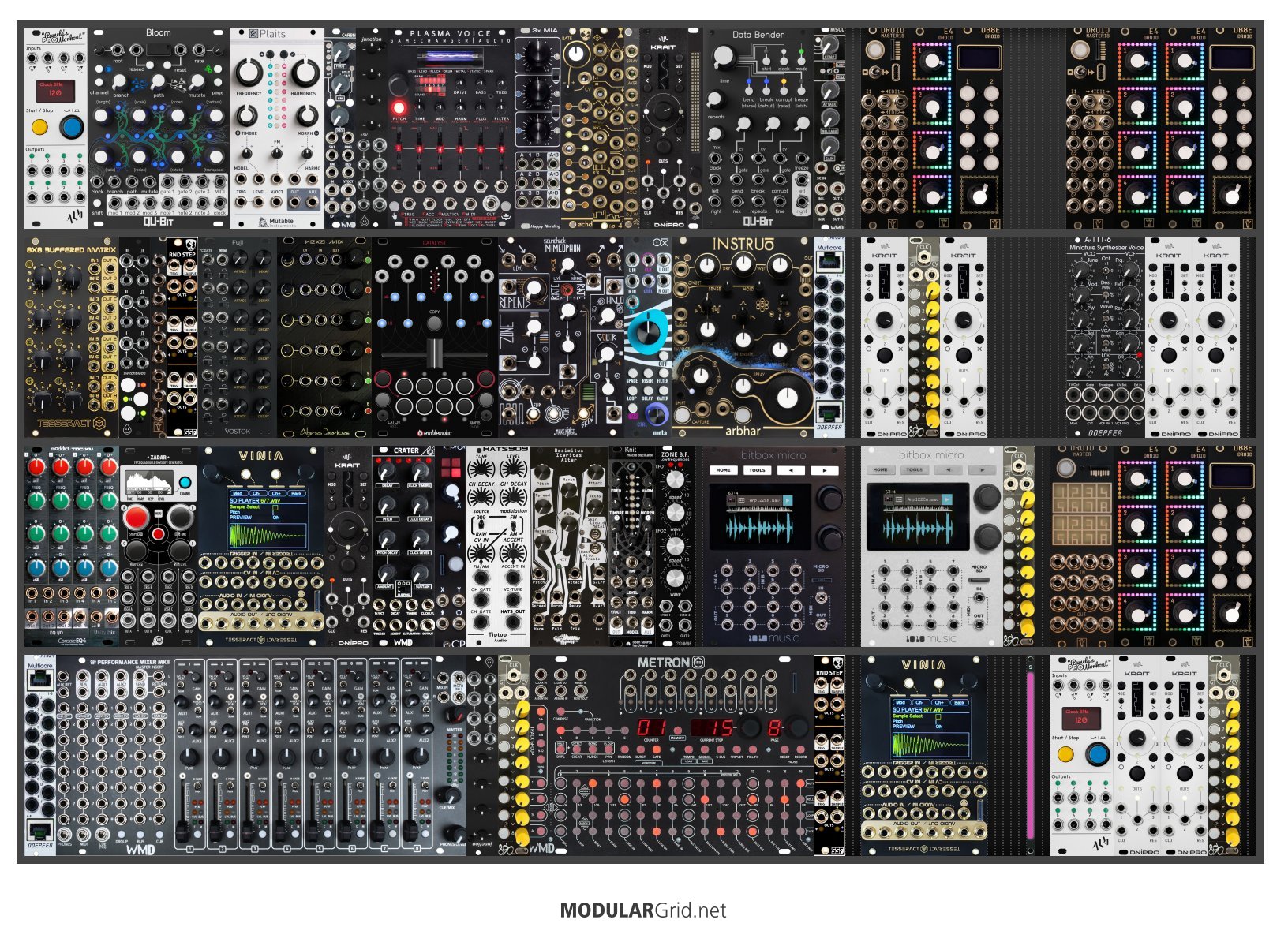Click the Tesseract cube logo on the matrix

tap(100, 424)
